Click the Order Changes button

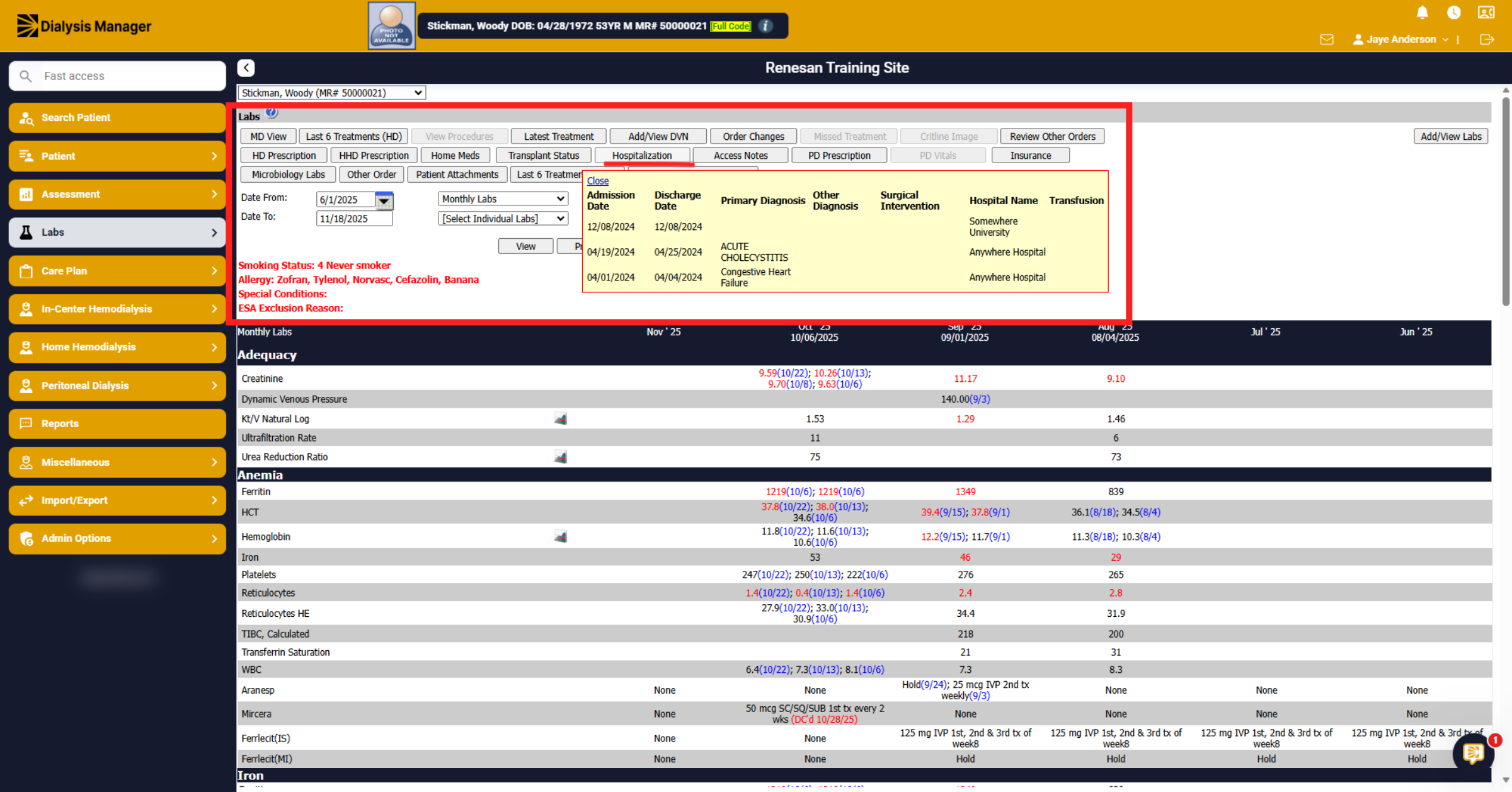[x=753, y=137]
